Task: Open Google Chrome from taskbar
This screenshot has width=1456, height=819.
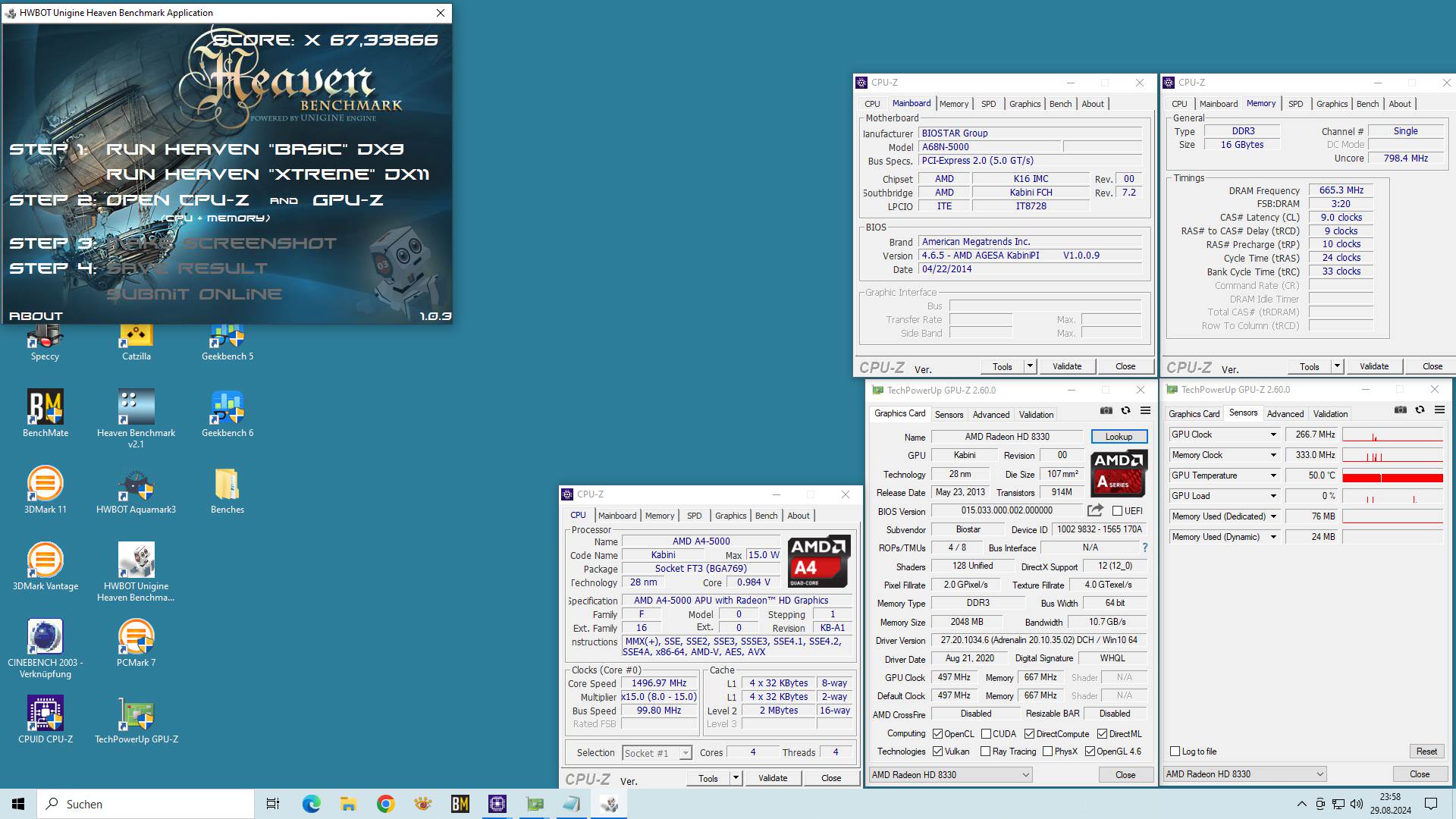Action: (385, 804)
